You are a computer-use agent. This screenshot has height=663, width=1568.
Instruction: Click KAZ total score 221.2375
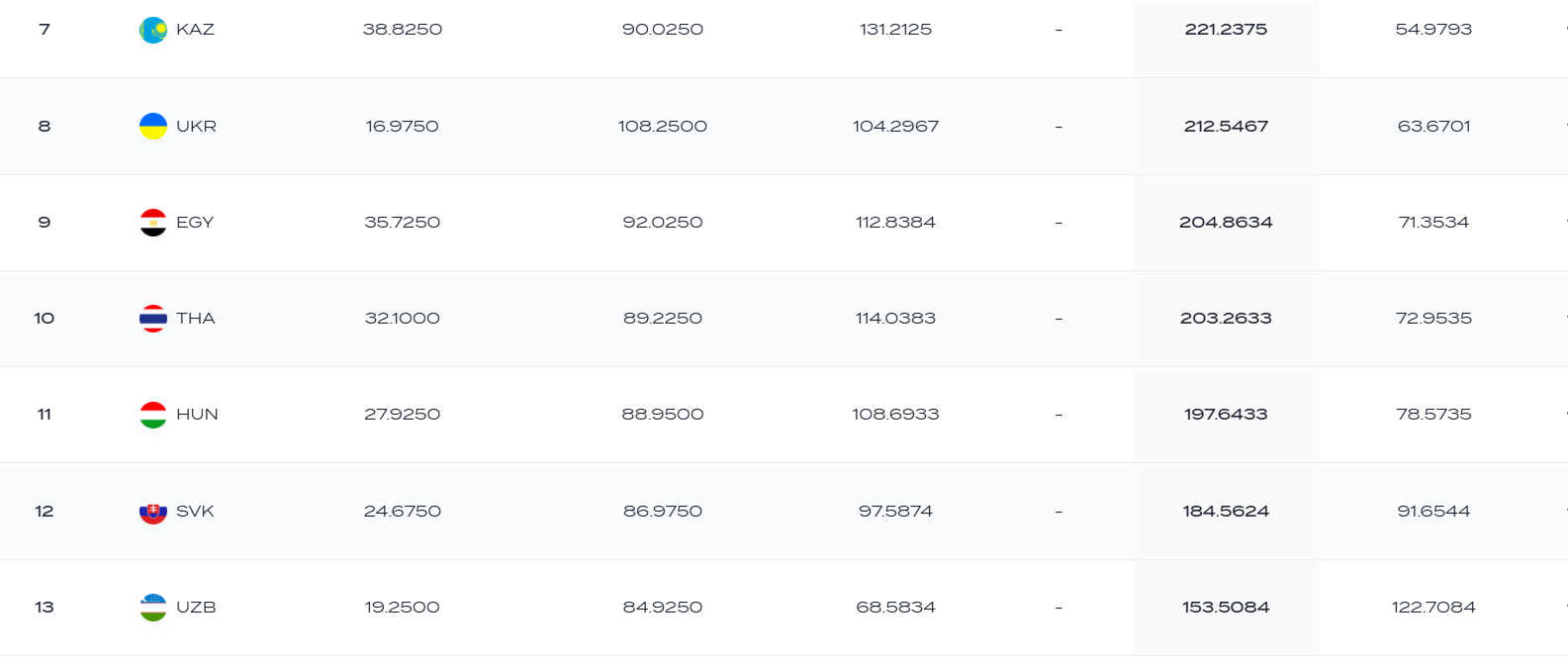coord(1226,30)
